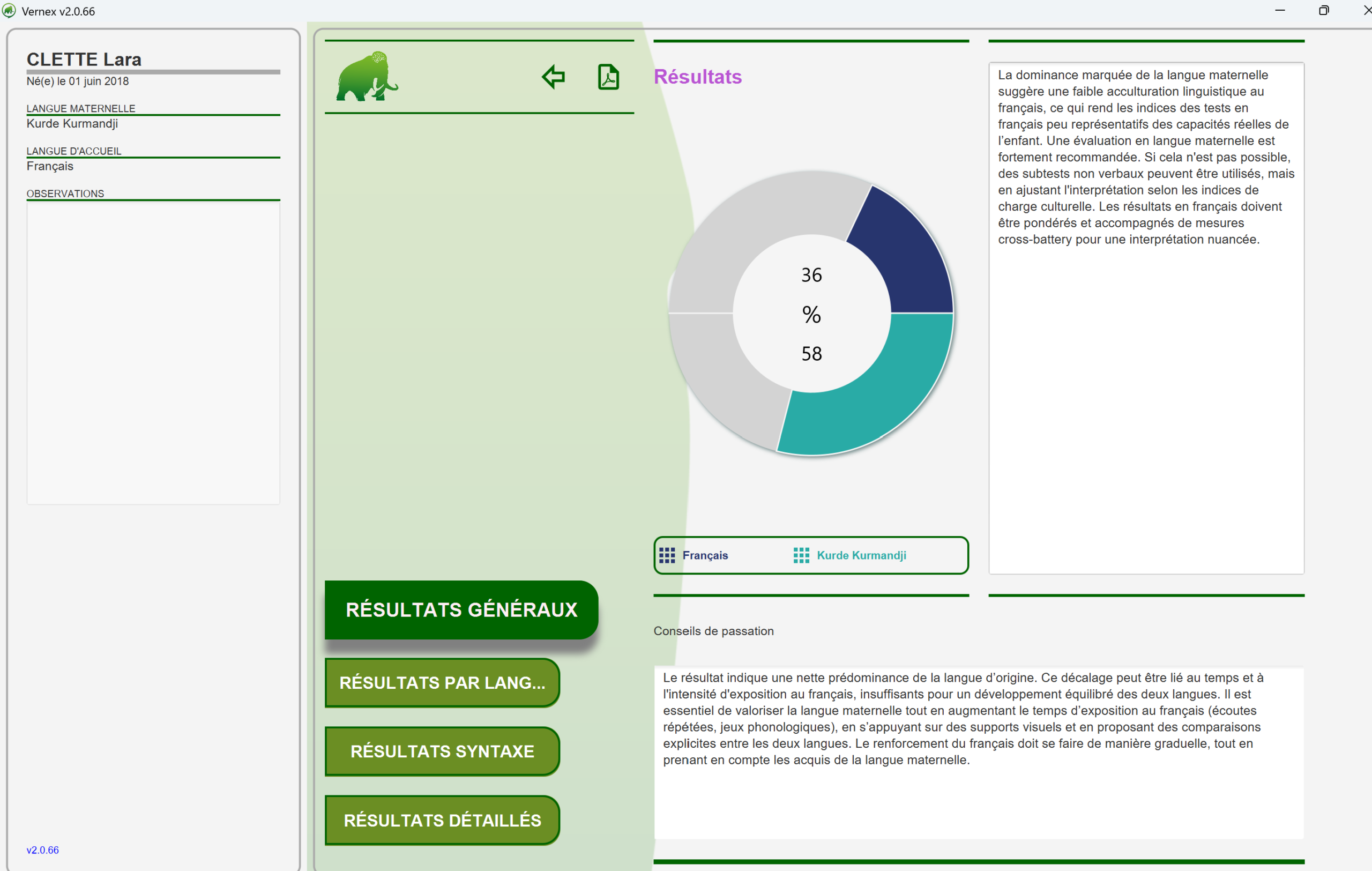Click the Langue d'accueil value Français

pos(50,166)
